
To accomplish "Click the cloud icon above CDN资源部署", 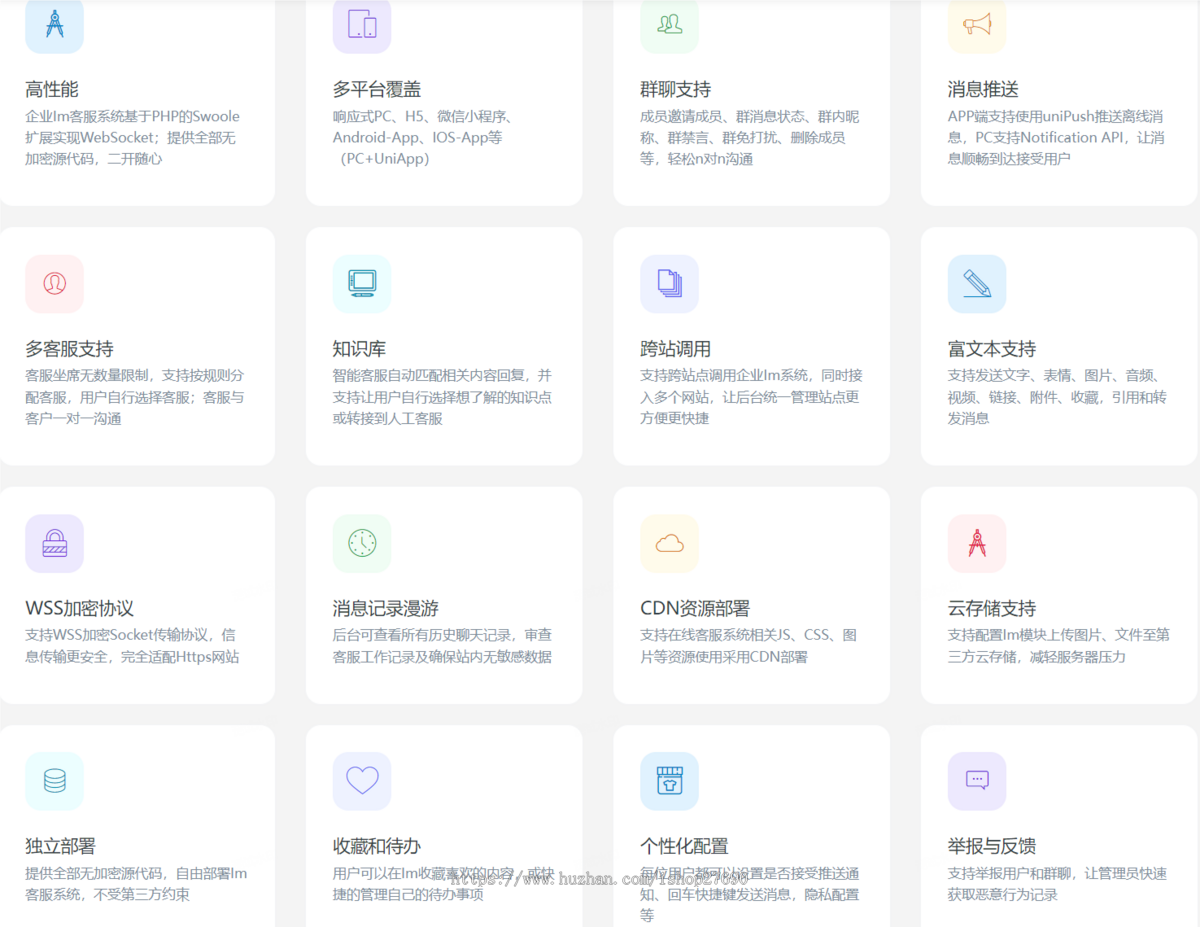I will click(x=669, y=543).
